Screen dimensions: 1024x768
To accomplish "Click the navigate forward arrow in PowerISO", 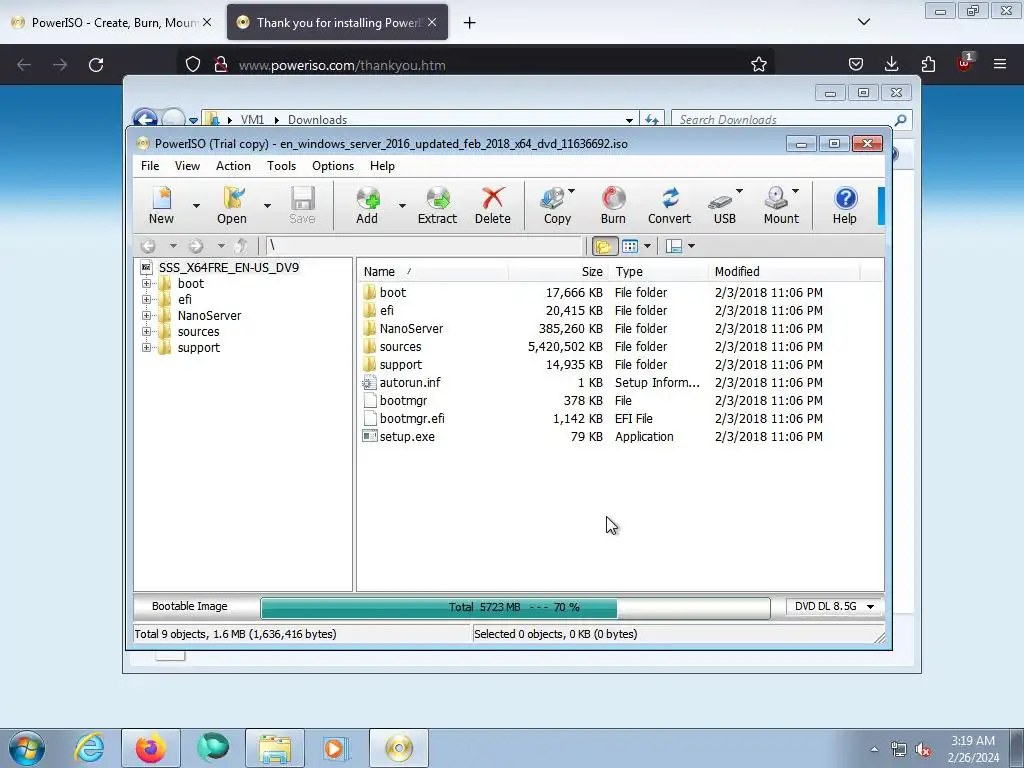I will pyautogui.click(x=195, y=246).
